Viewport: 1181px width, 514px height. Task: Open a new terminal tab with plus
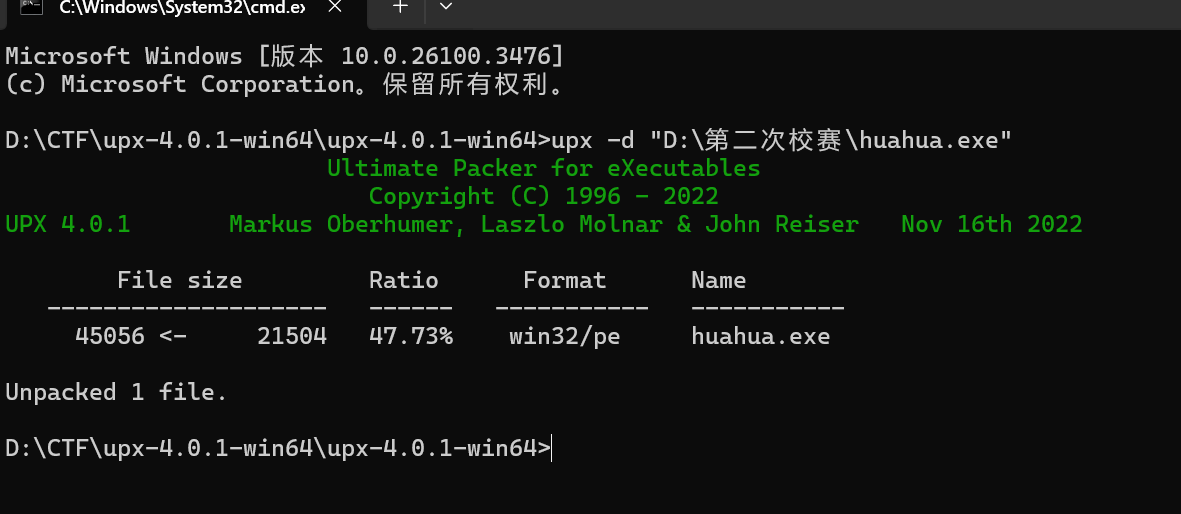coord(401,7)
